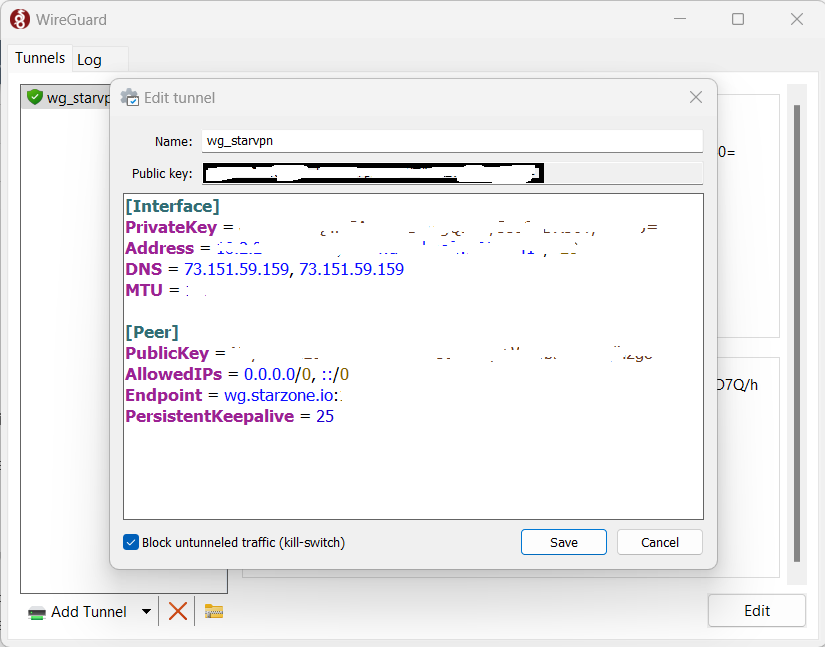The height and width of the screenshot is (647, 825).
Task: Open the Add Tunnel dropdown arrow
Action: pos(147,612)
